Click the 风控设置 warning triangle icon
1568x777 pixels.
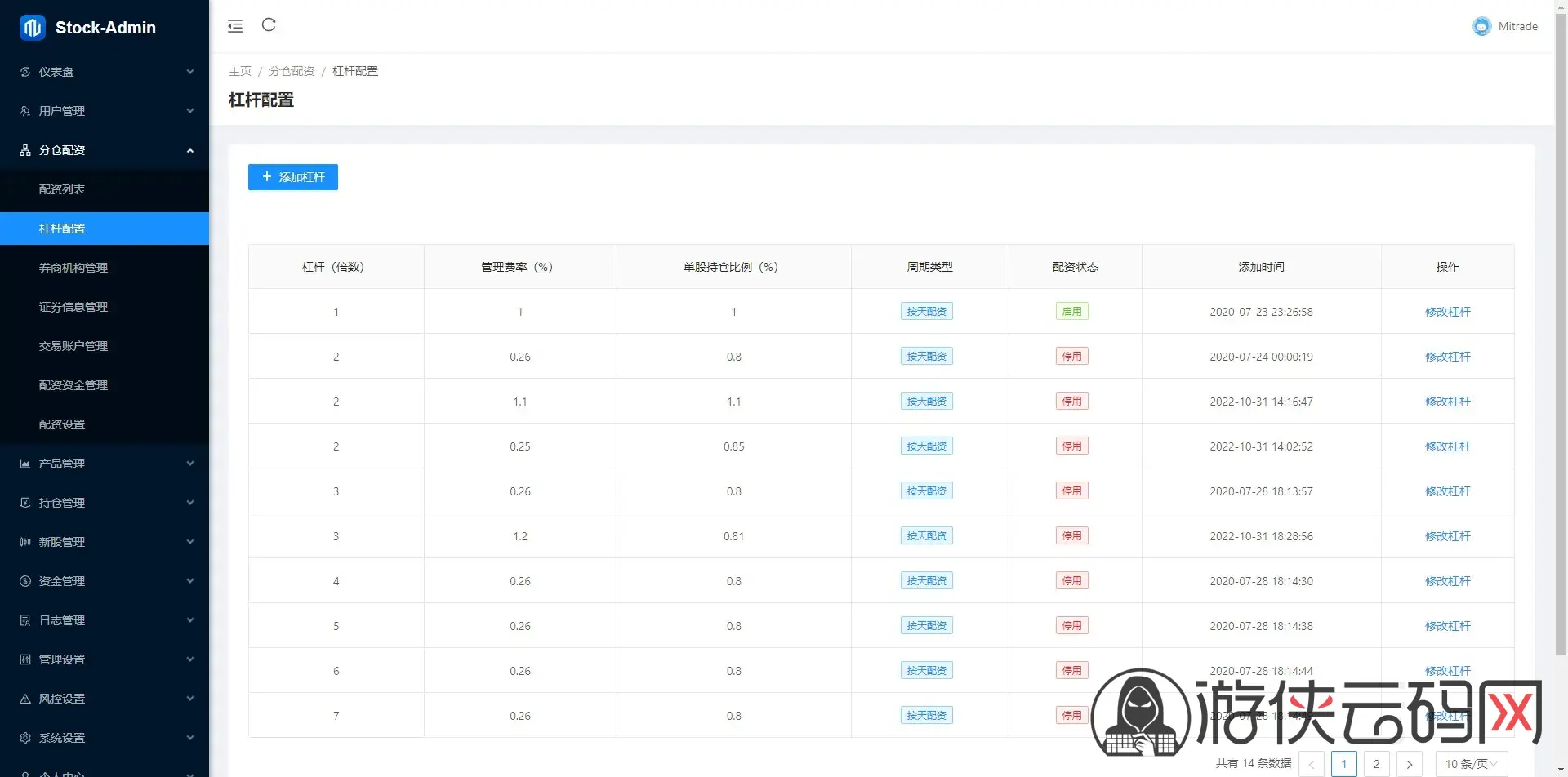pos(25,699)
